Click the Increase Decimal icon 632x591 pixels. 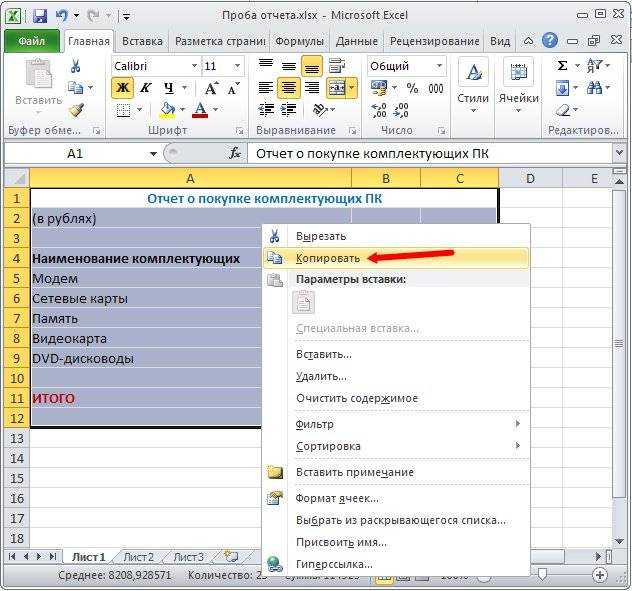[x=379, y=110]
